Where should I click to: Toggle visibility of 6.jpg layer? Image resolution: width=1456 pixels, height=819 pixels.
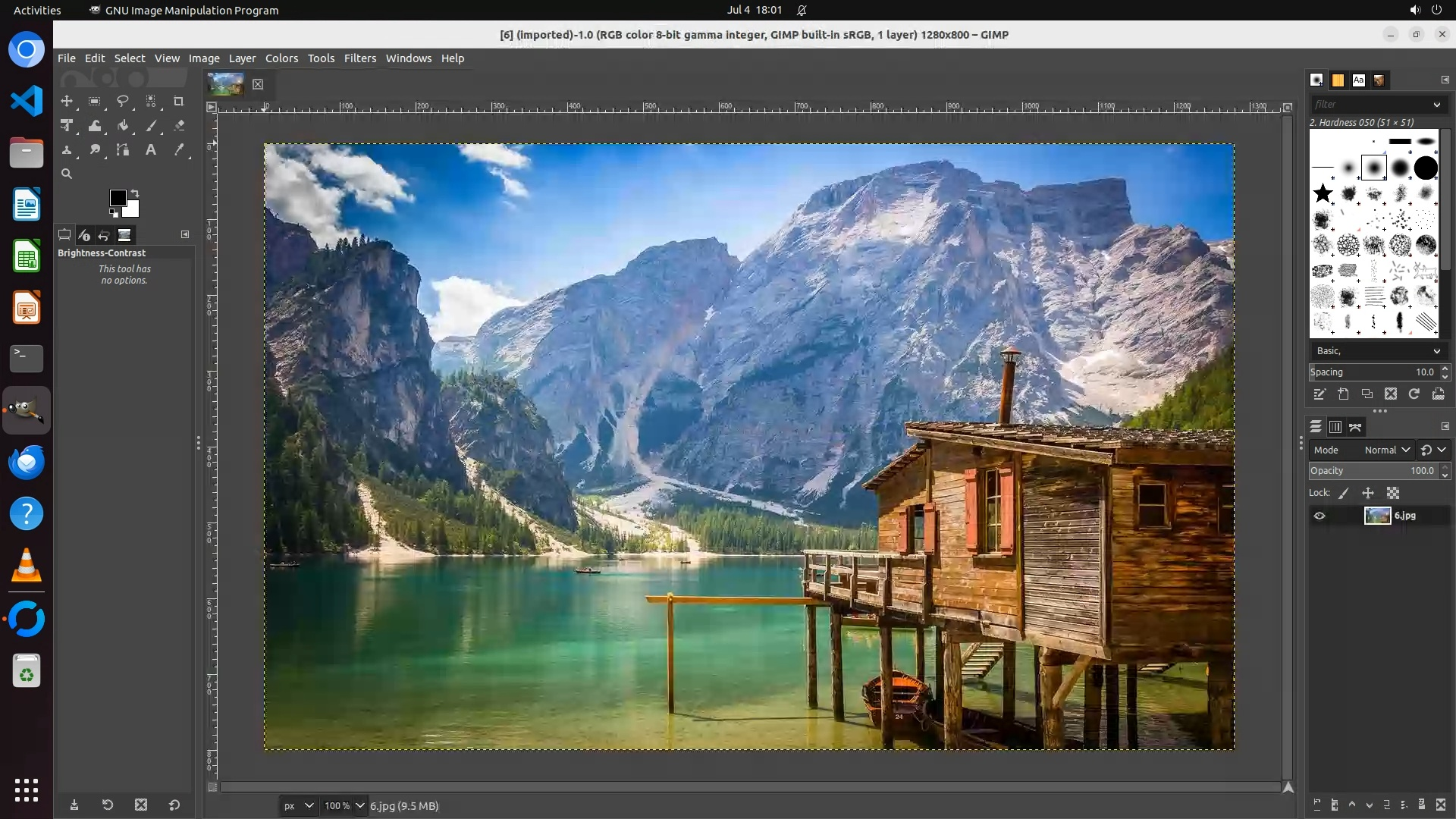point(1319,516)
